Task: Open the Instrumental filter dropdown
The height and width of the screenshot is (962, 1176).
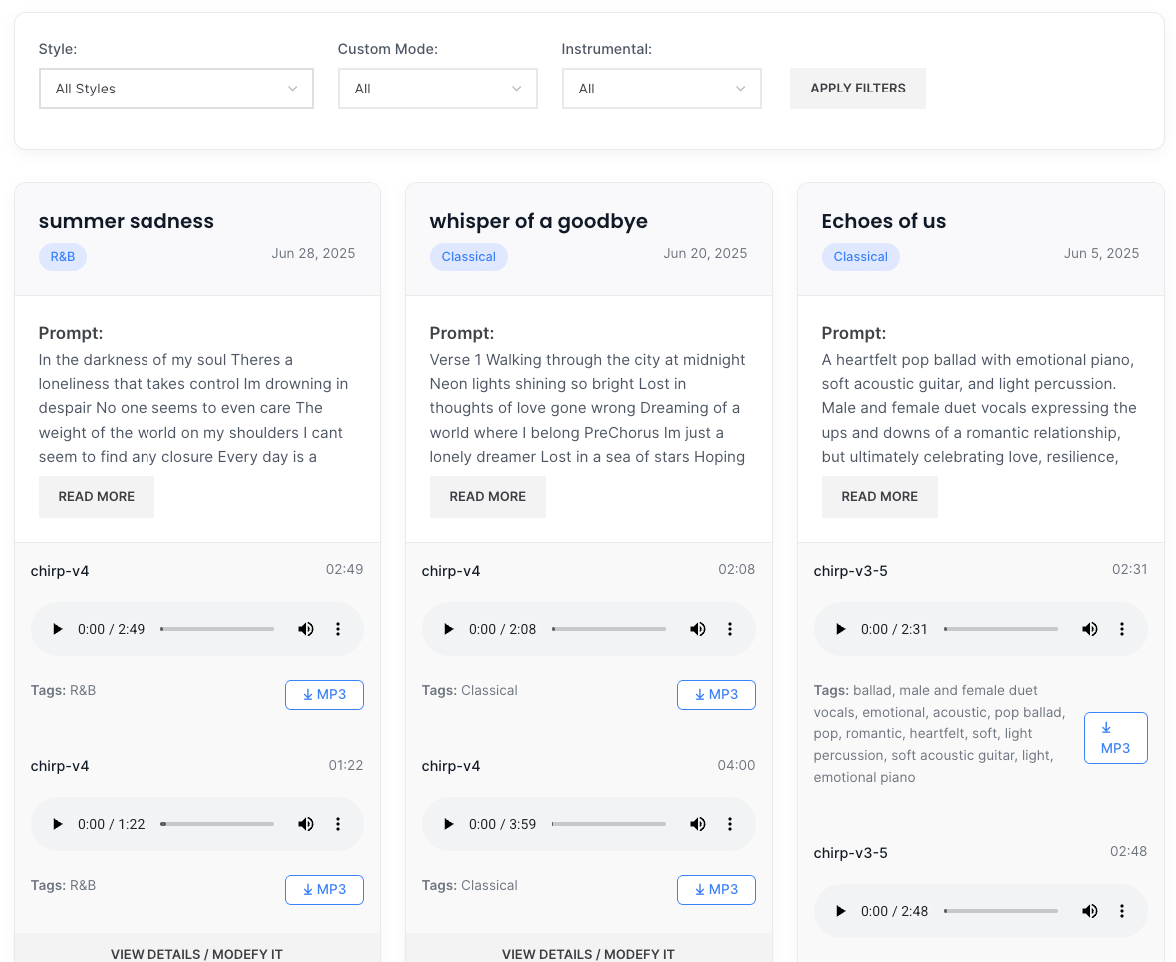Action: click(661, 89)
